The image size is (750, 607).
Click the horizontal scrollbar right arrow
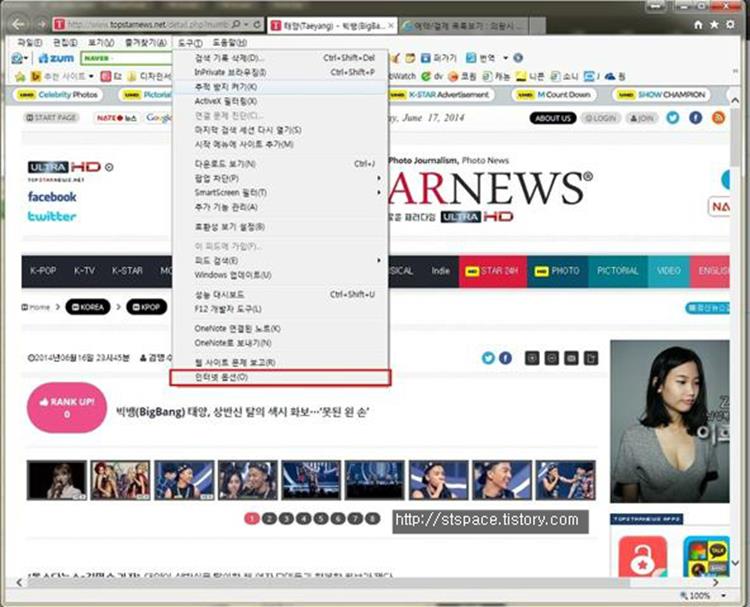716,583
